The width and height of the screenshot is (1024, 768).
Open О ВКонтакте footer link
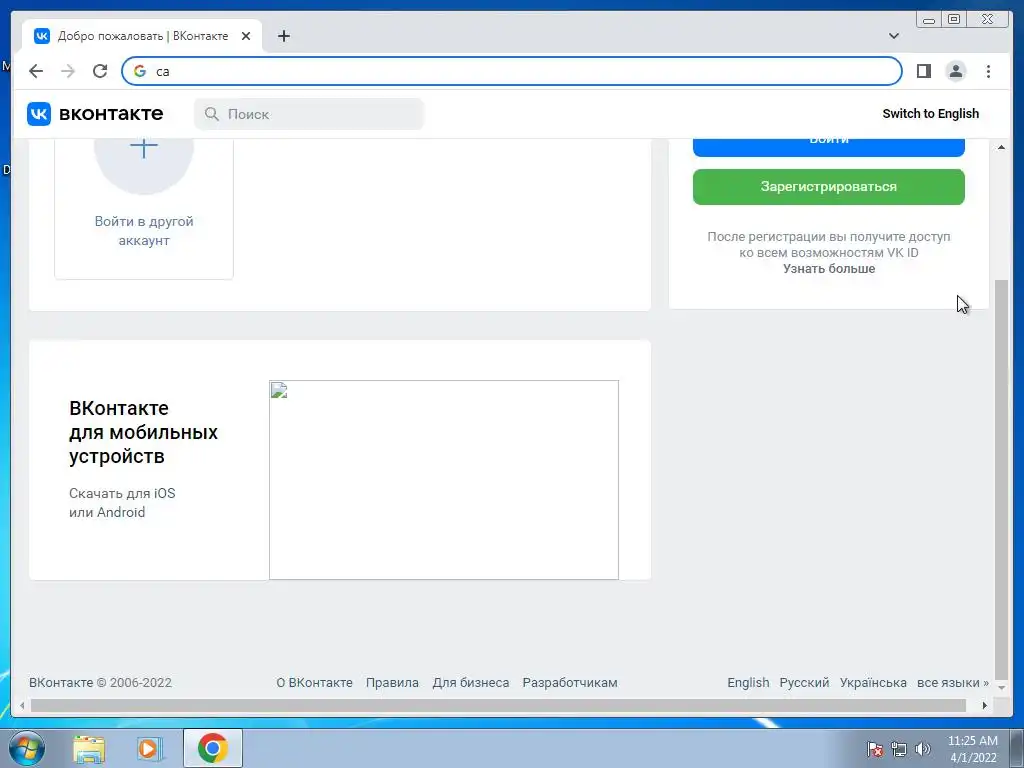pos(314,682)
